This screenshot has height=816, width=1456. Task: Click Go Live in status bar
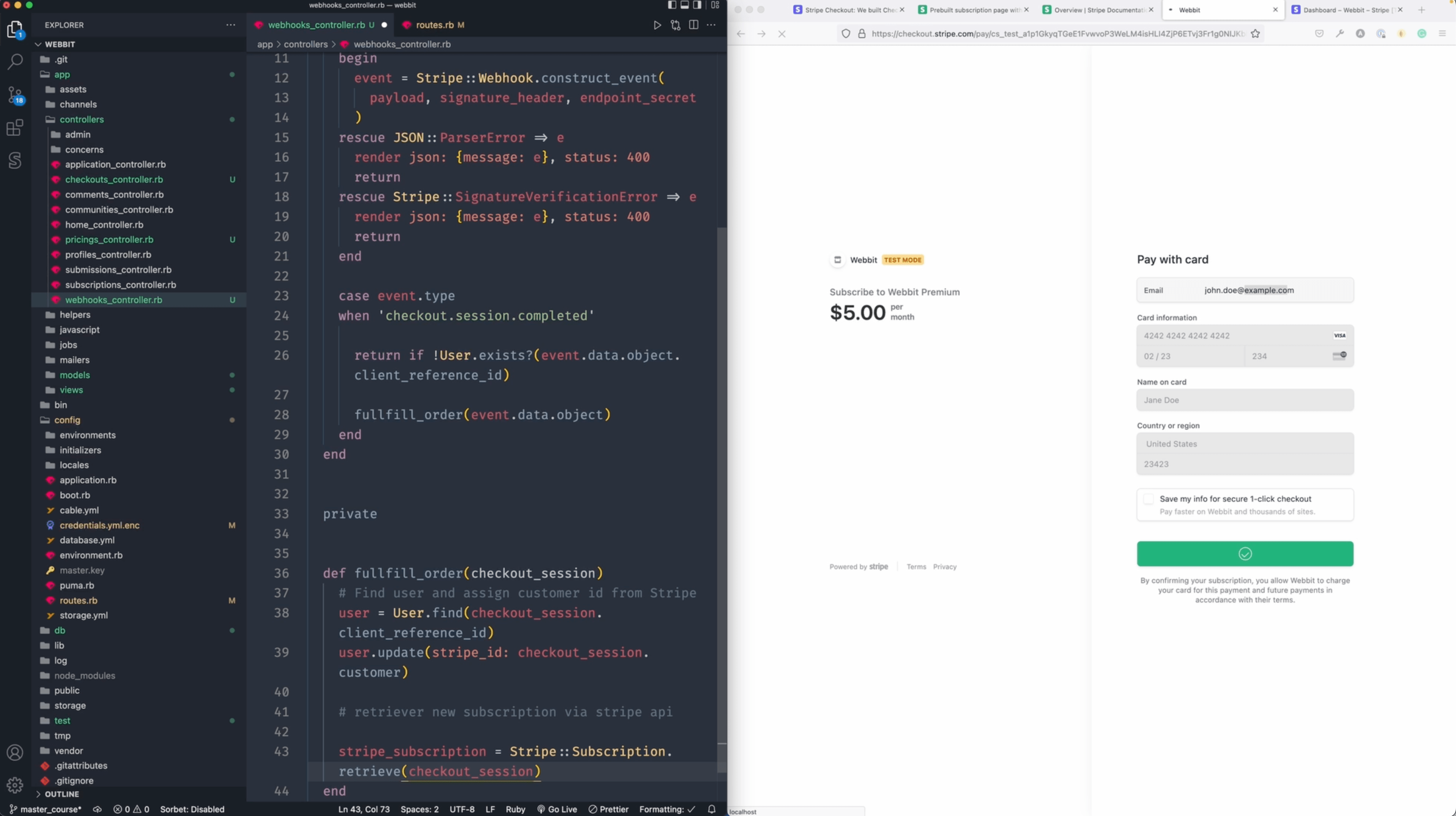coord(557,809)
